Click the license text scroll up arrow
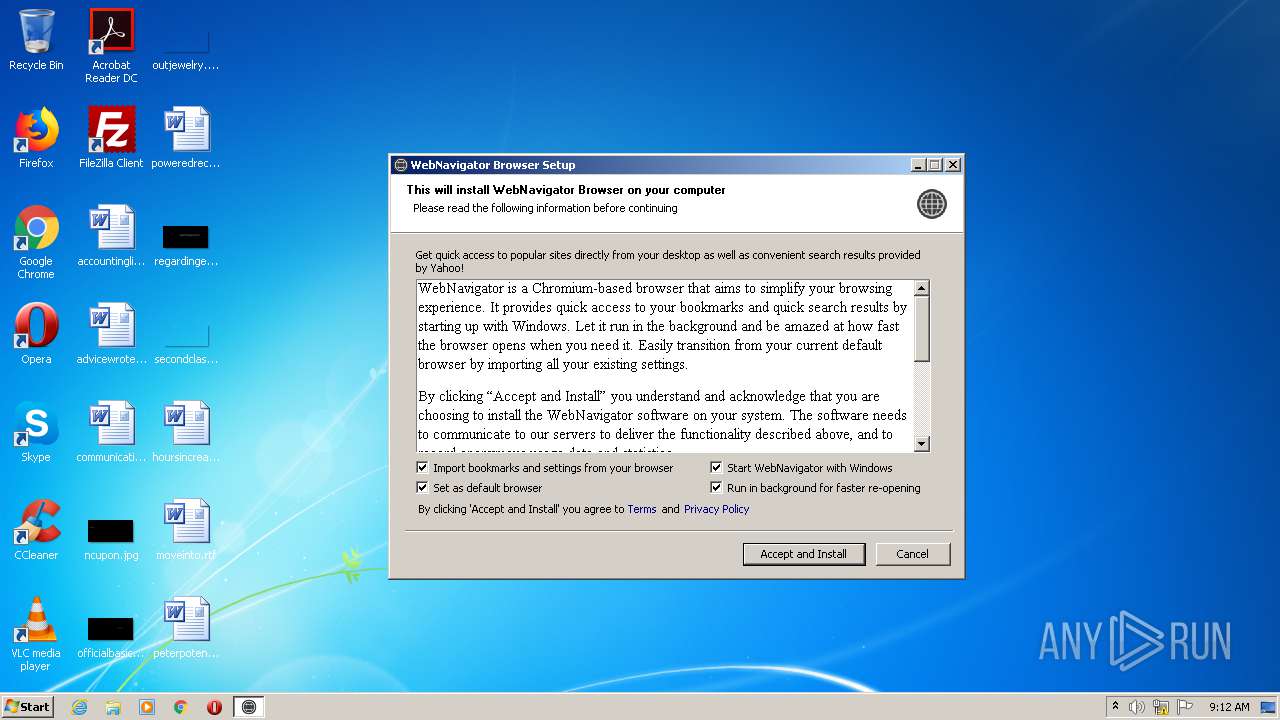 [x=922, y=288]
